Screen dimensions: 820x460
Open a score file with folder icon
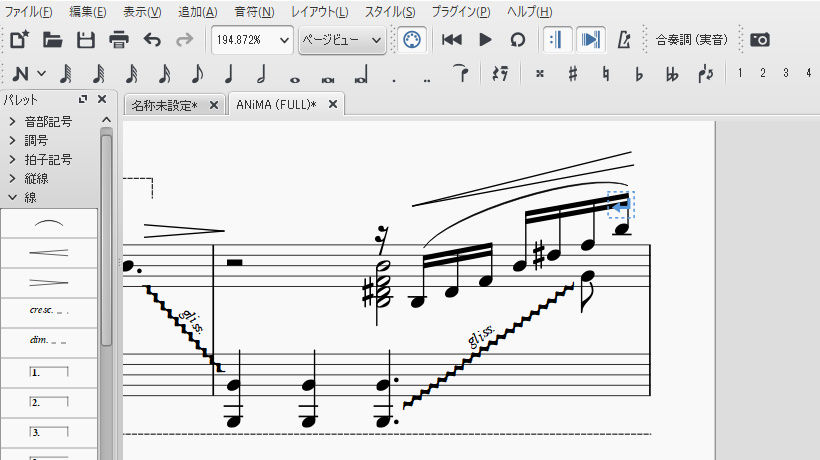[x=52, y=40]
